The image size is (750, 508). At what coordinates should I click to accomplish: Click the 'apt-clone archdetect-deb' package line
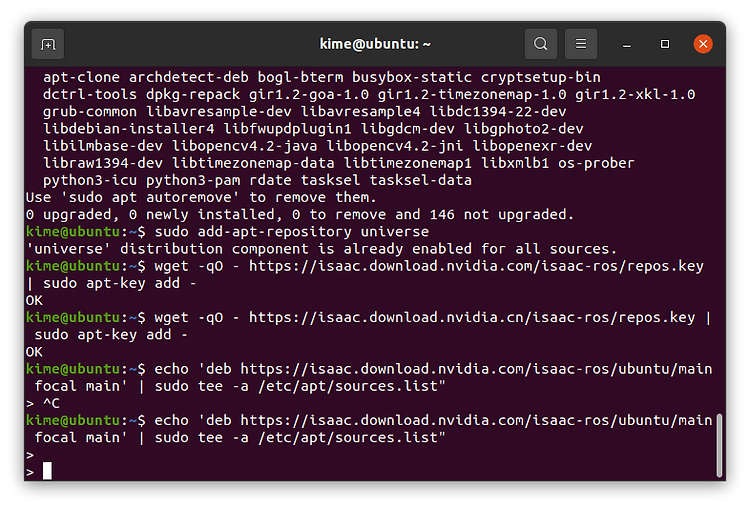[x=322, y=77]
